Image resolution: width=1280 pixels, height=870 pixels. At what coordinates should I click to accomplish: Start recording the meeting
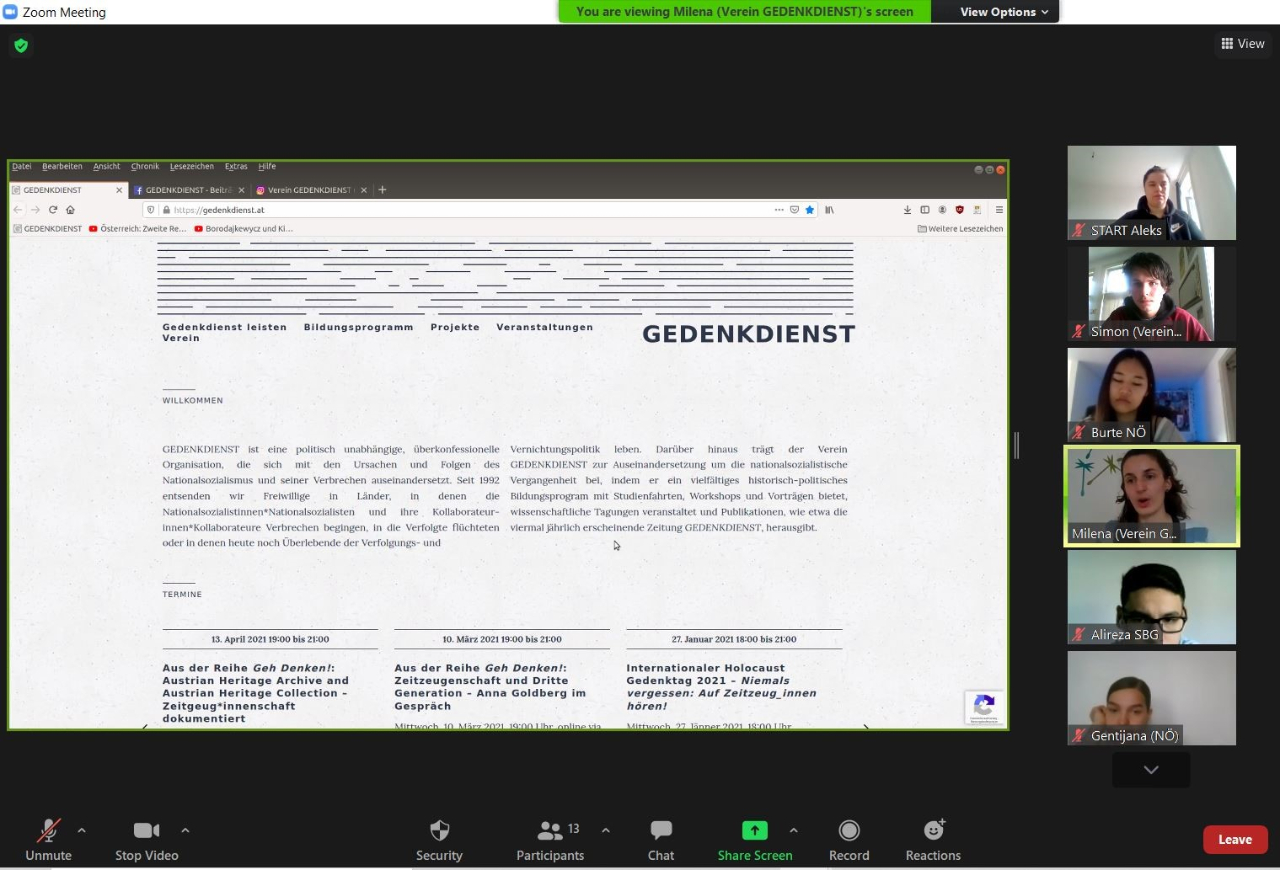click(849, 839)
